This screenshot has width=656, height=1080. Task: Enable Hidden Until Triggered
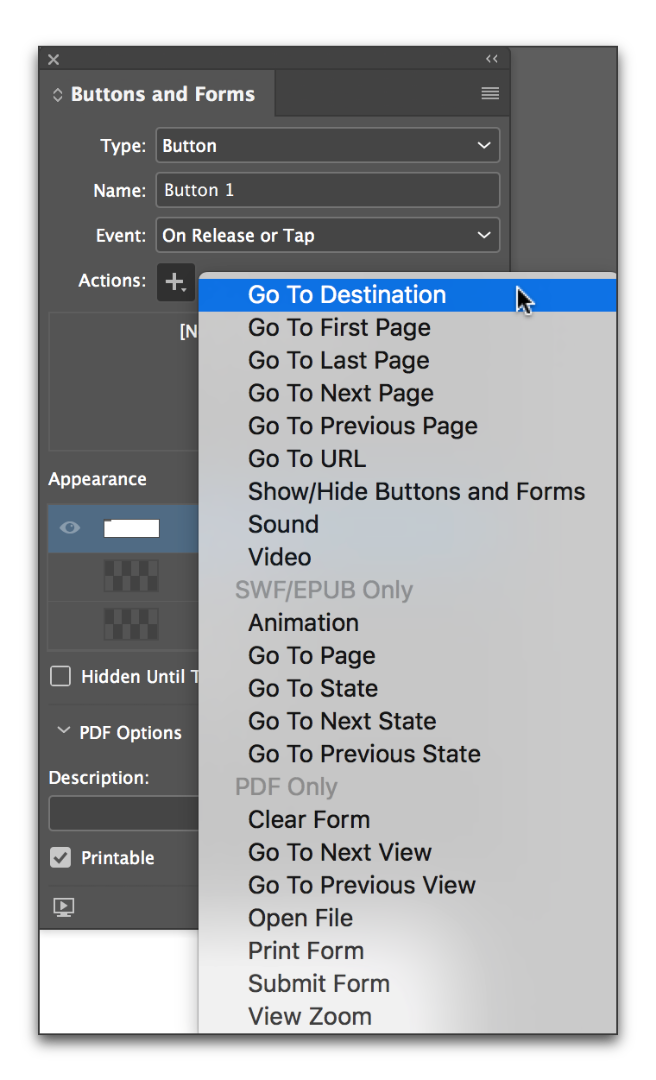pos(62,677)
